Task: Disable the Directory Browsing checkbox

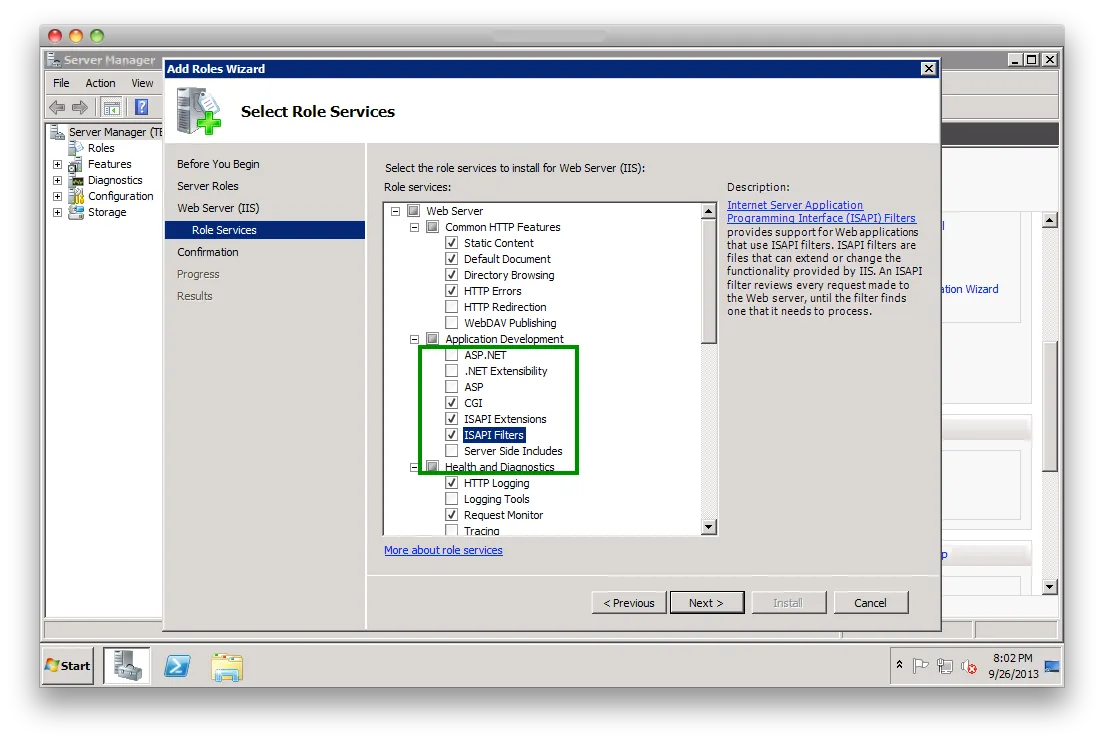Action: click(x=452, y=275)
